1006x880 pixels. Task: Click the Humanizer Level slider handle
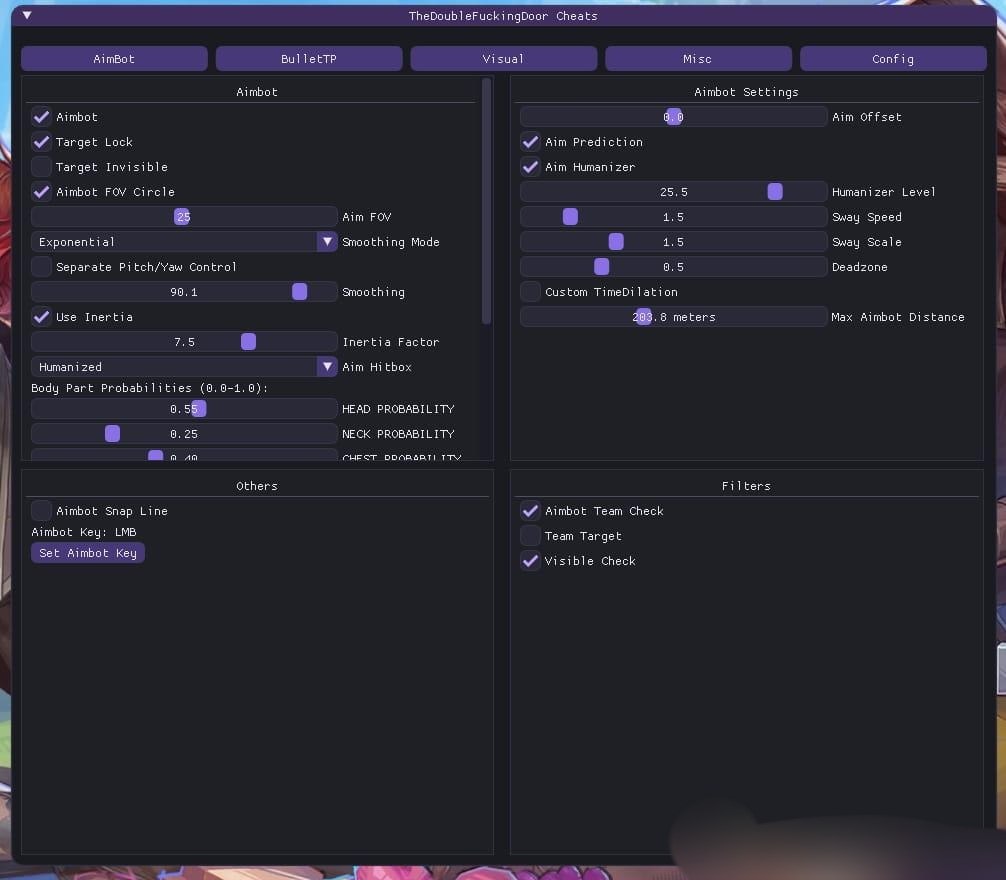[775, 192]
